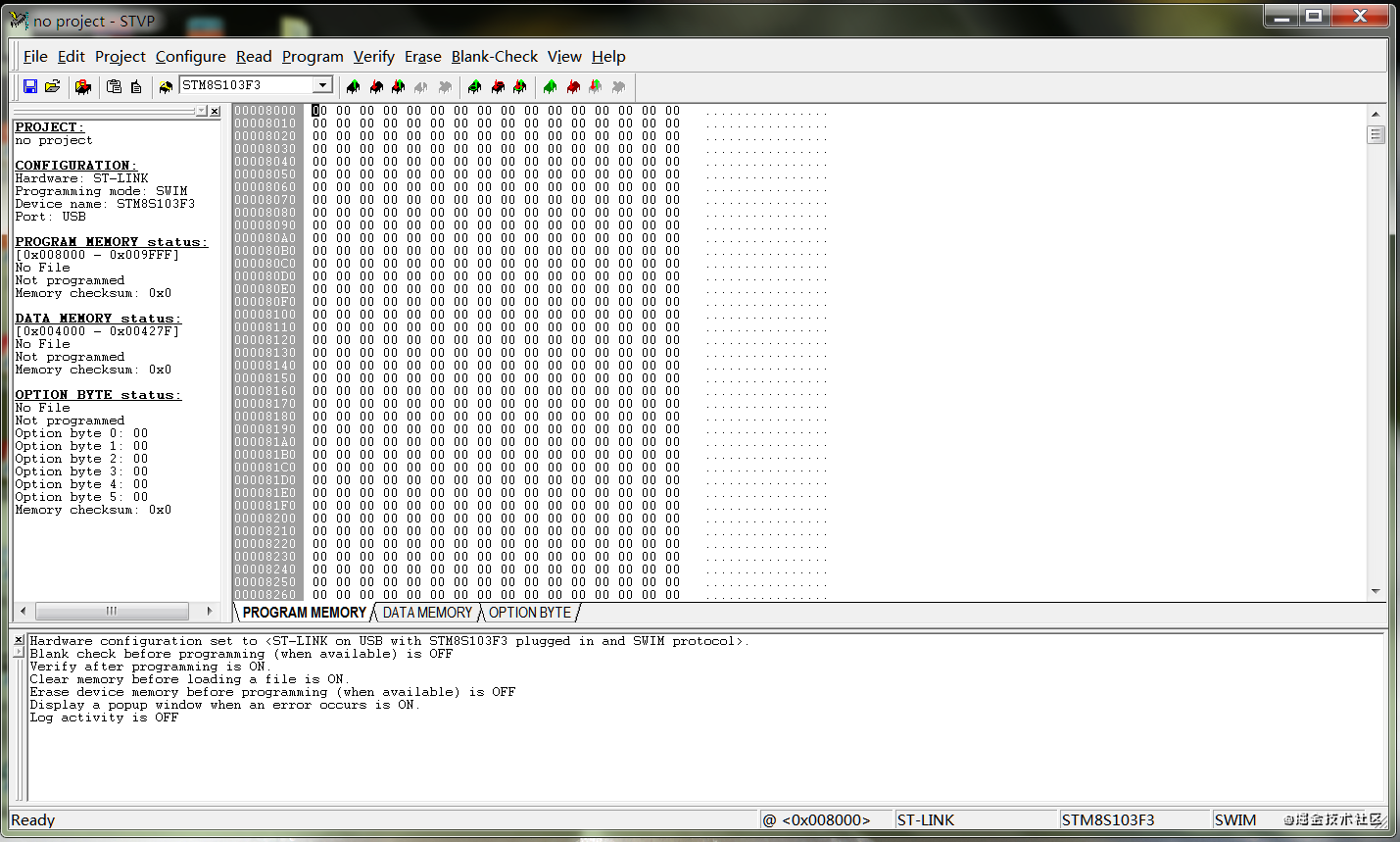
Task: Read device memory from current tab
Action: coord(354,86)
